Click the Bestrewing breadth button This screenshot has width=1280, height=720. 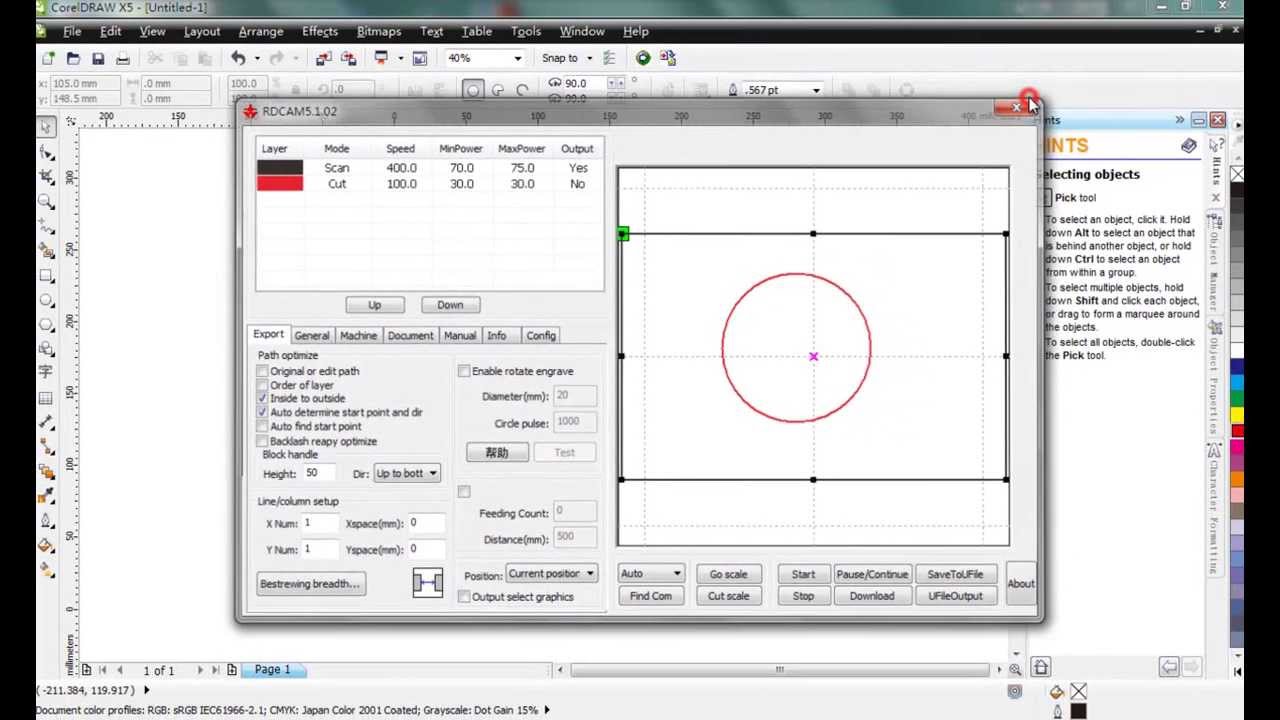tap(310, 584)
